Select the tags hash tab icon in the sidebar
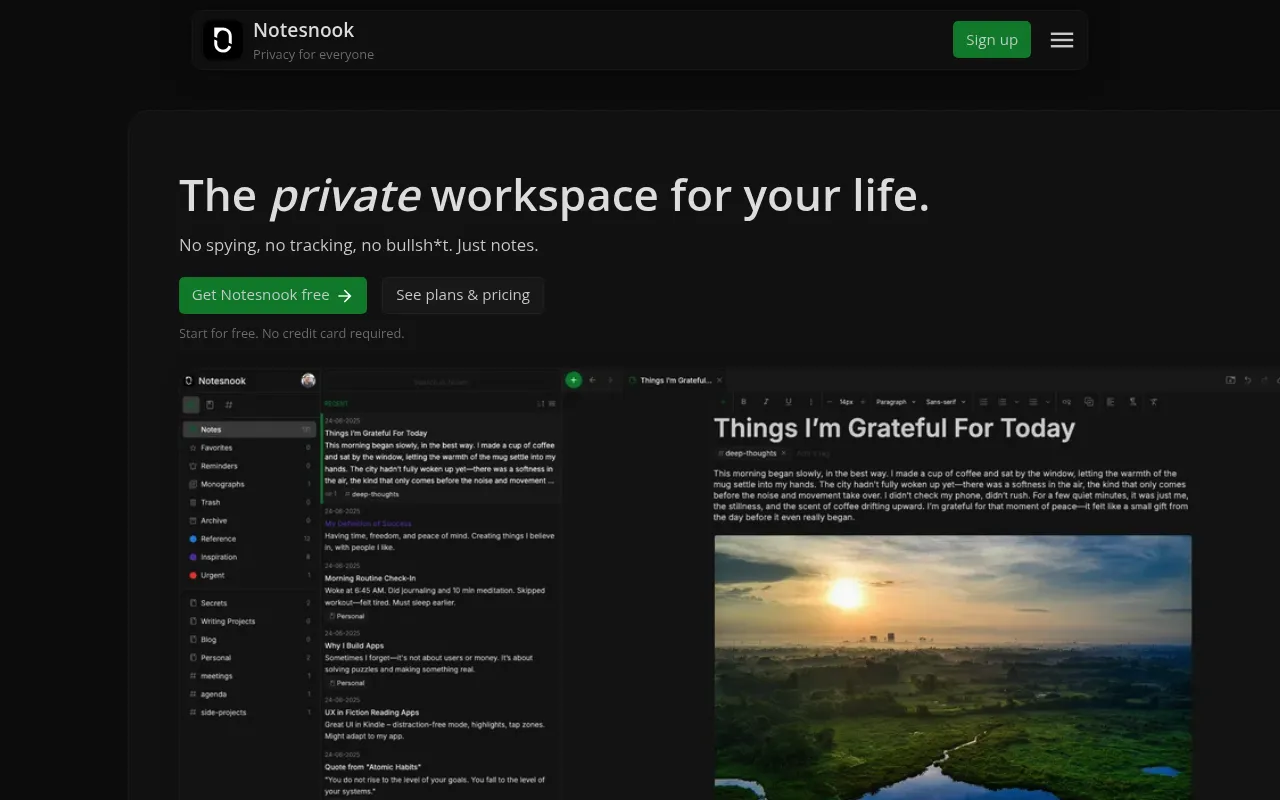Viewport: 1280px width, 800px height. (229, 405)
